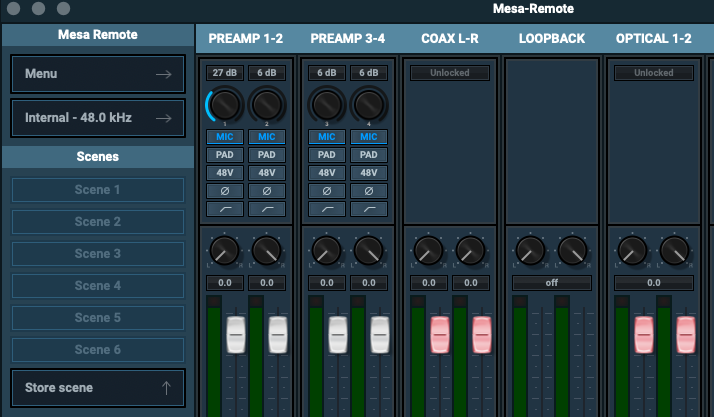
Task: Open the Menu panel
Action: 98,74
